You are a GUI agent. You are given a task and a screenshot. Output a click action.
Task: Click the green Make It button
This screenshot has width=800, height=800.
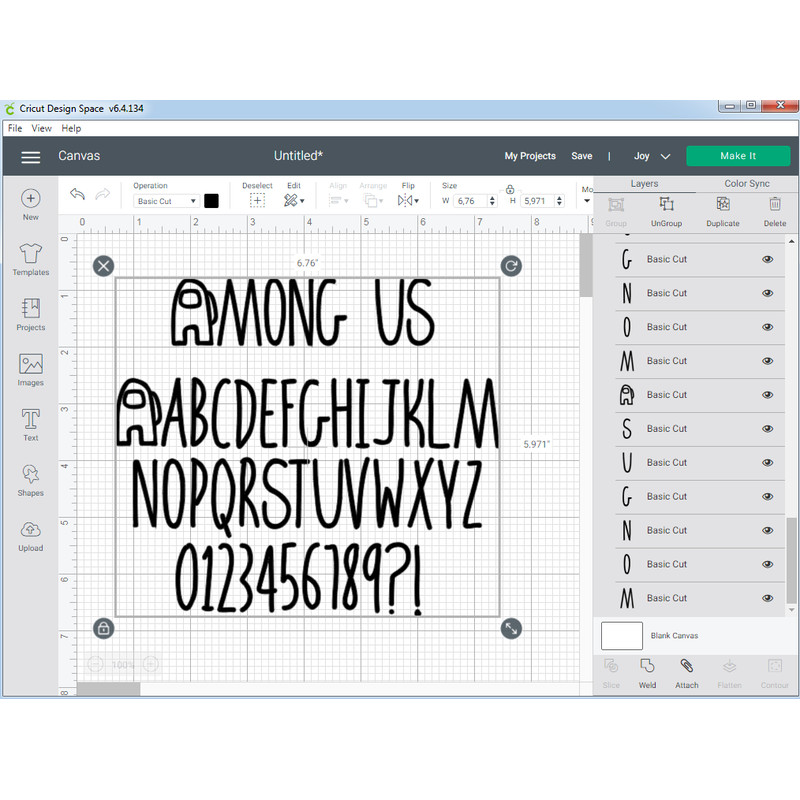pos(739,156)
